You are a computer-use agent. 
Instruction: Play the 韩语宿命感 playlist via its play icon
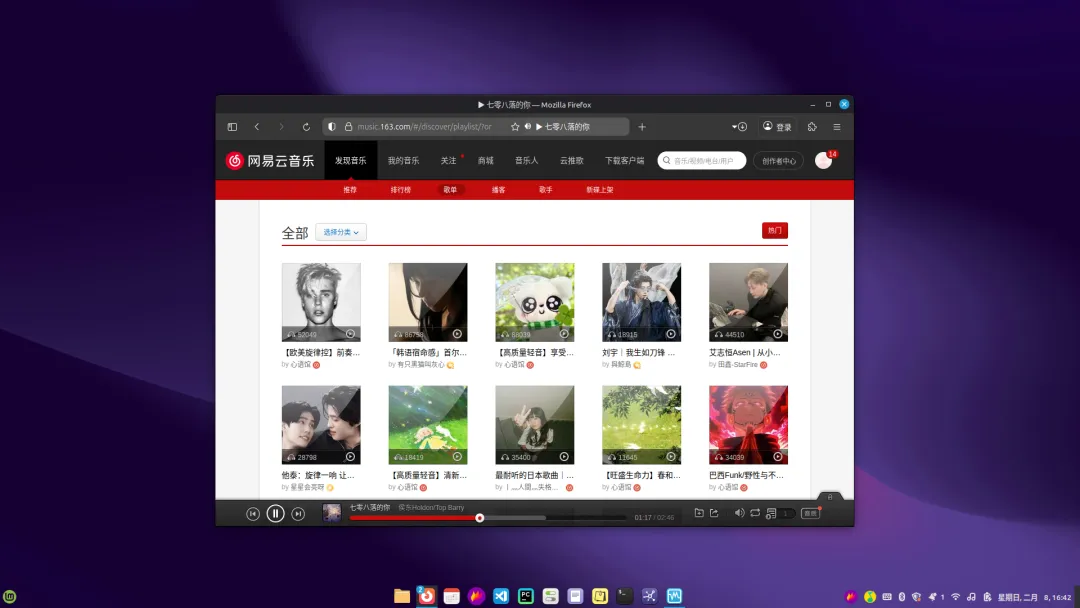point(457,334)
